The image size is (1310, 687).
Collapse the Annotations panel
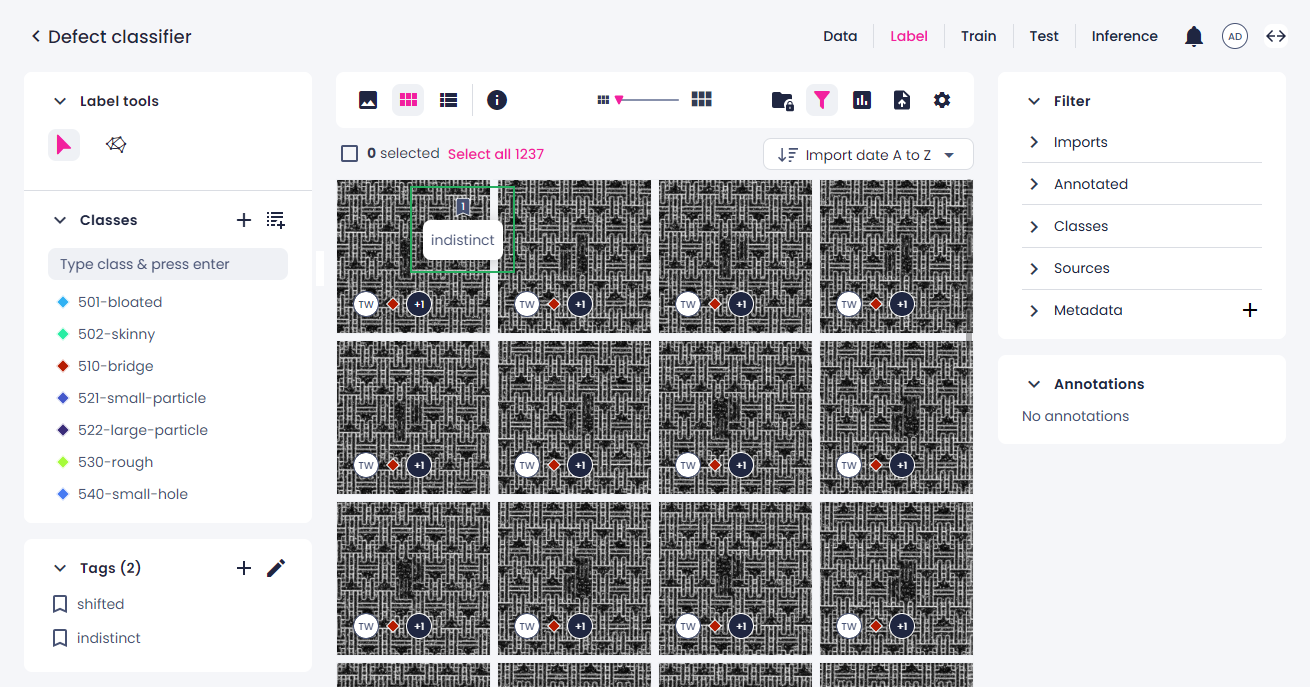pos(1034,384)
